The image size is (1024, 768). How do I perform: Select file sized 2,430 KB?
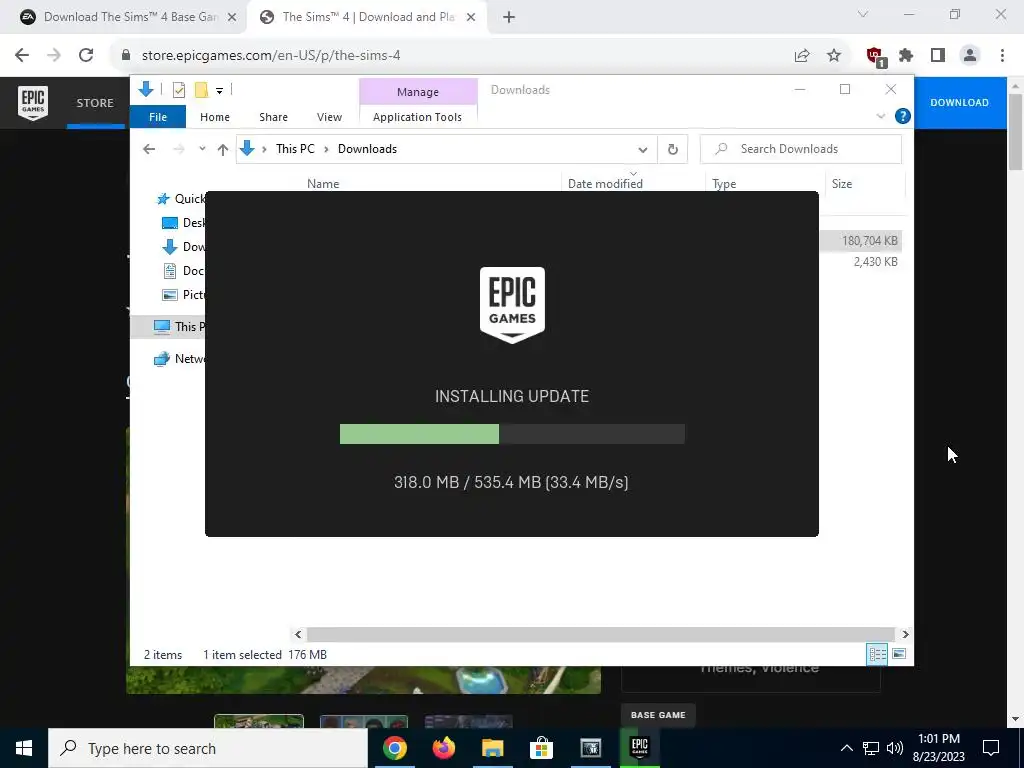[875, 262]
